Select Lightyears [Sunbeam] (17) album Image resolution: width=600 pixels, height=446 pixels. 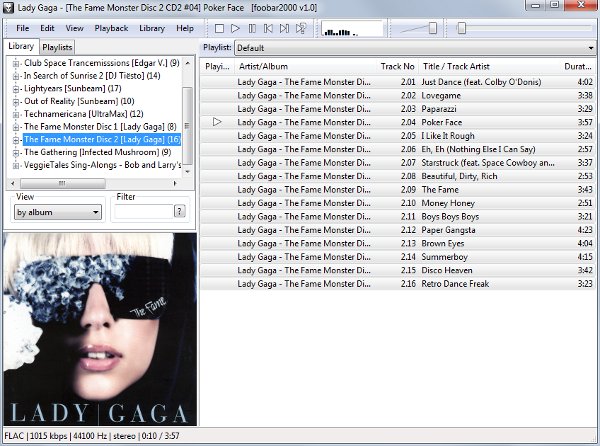[x=73, y=88]
